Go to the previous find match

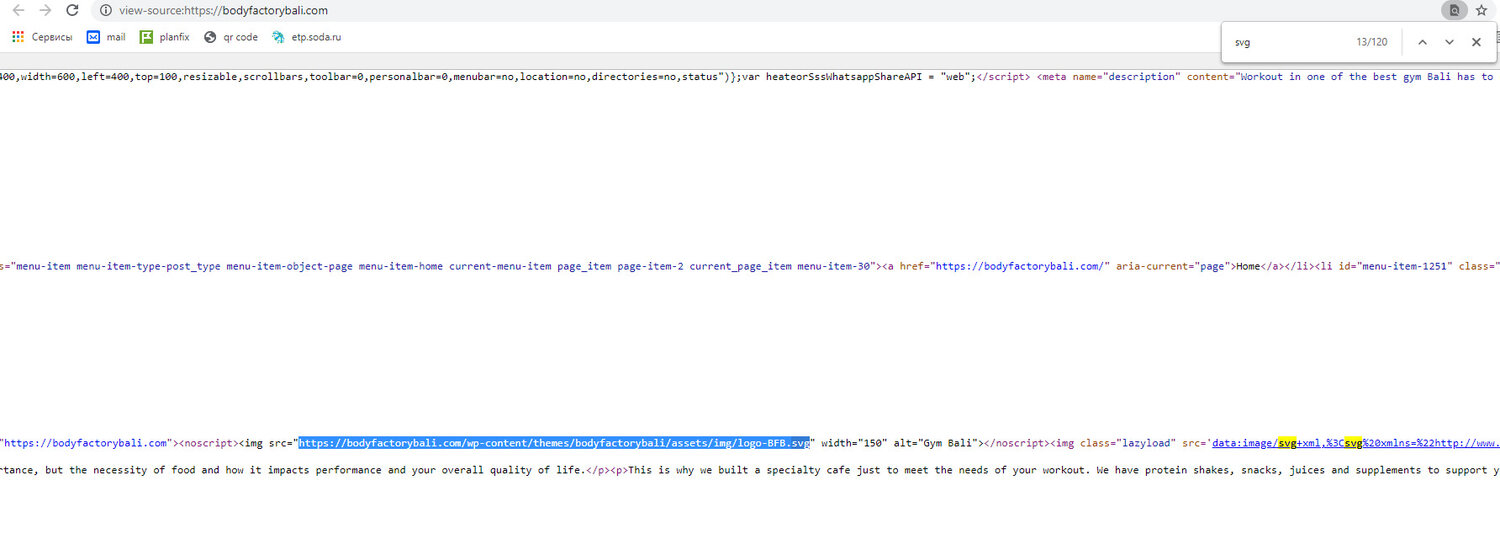click(x=1422, y=42)
